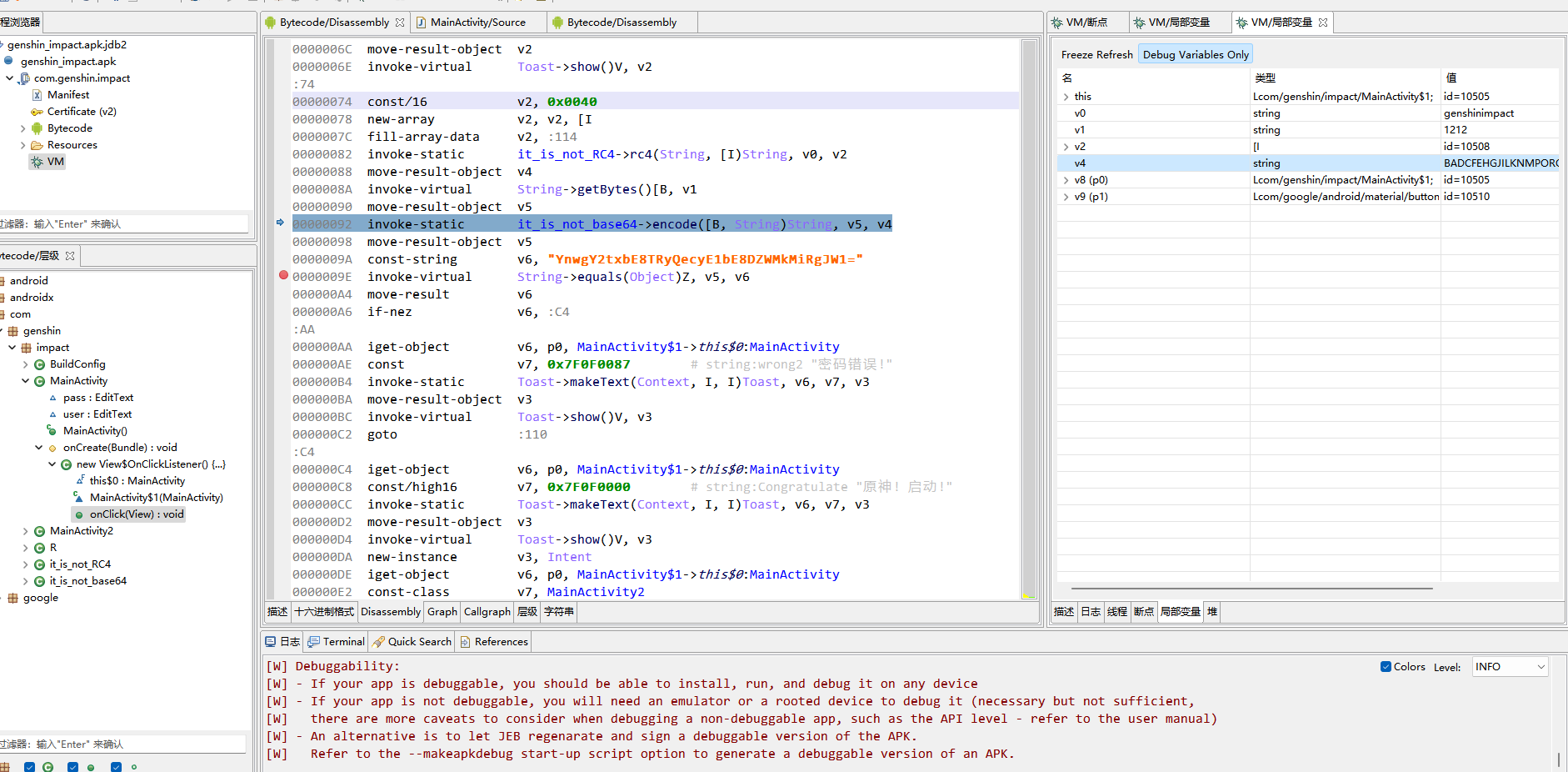Toggle Debug Variables Only button
This screenshot has width=1568, height=772.
1196,54
